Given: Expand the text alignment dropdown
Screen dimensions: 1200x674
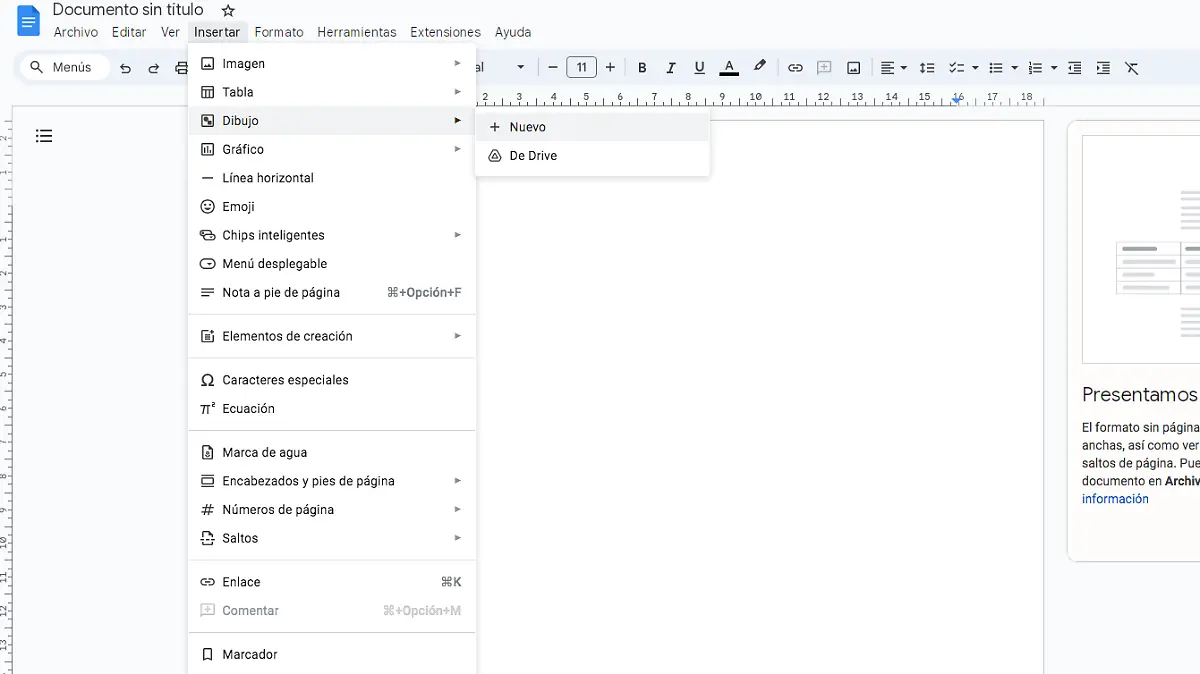Looking at the screenshot, I should (904, 68).
